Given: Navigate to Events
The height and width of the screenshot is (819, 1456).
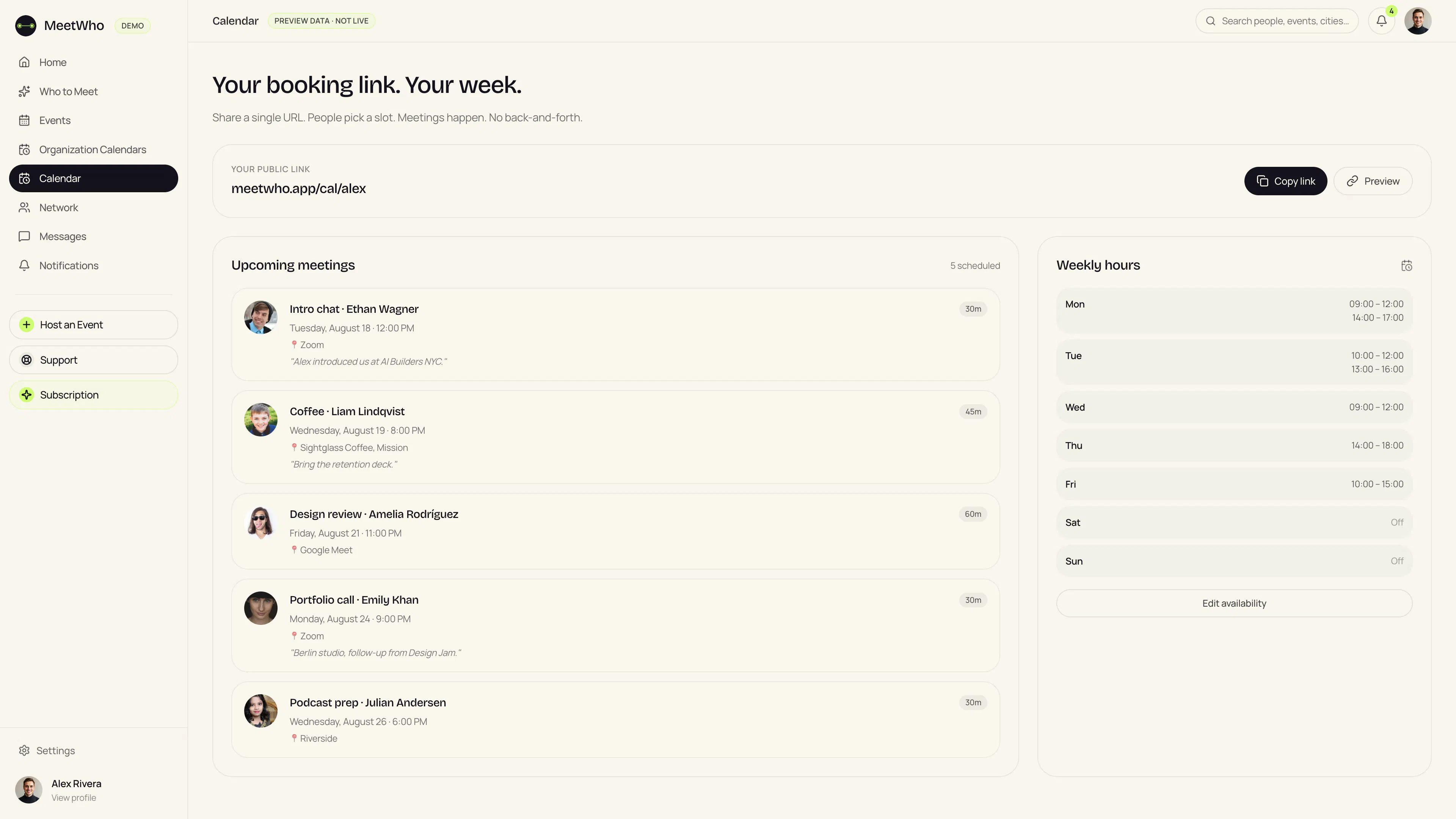Looking at the screenshot, I should [93, 121].
